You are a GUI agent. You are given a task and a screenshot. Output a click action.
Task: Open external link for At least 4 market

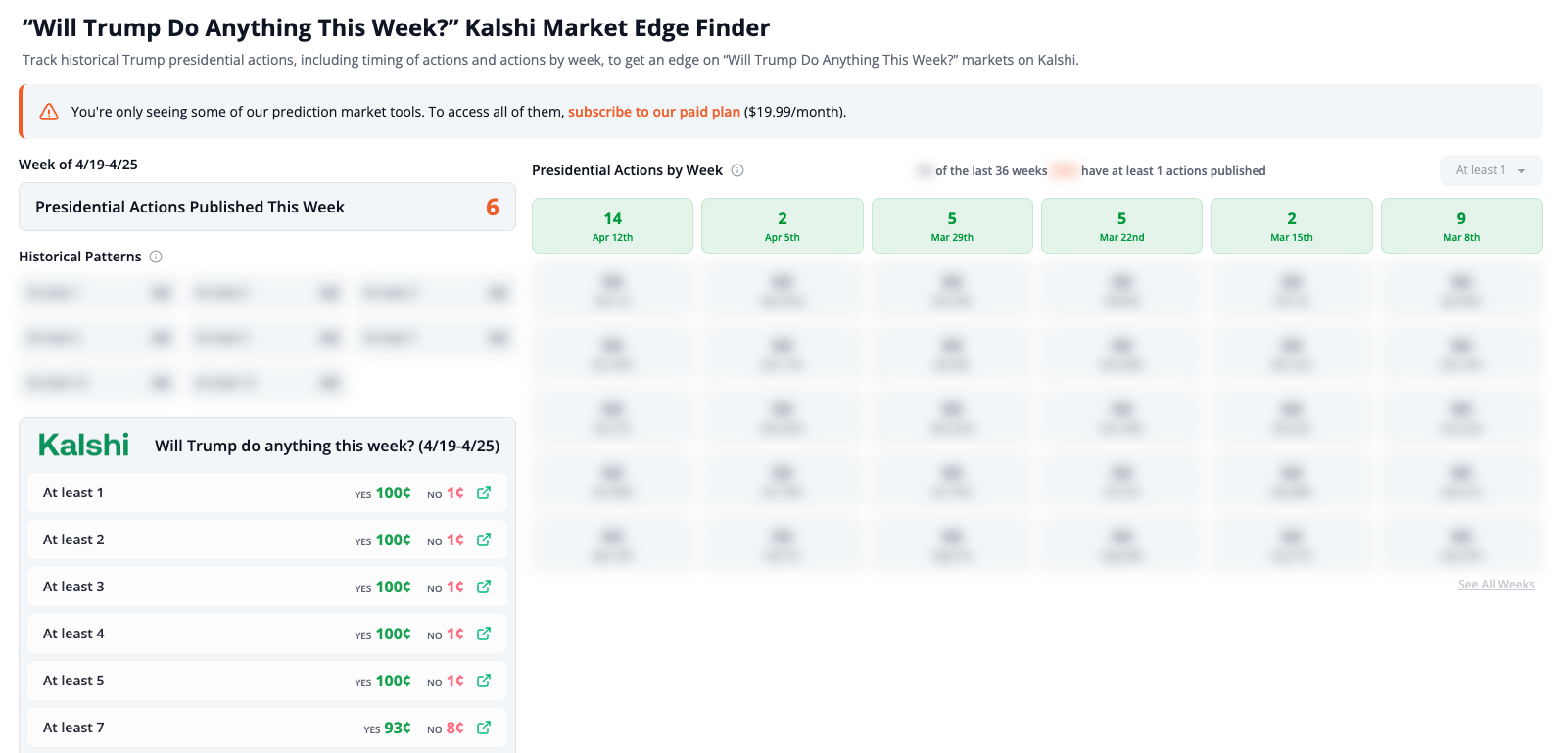[484, 634]
